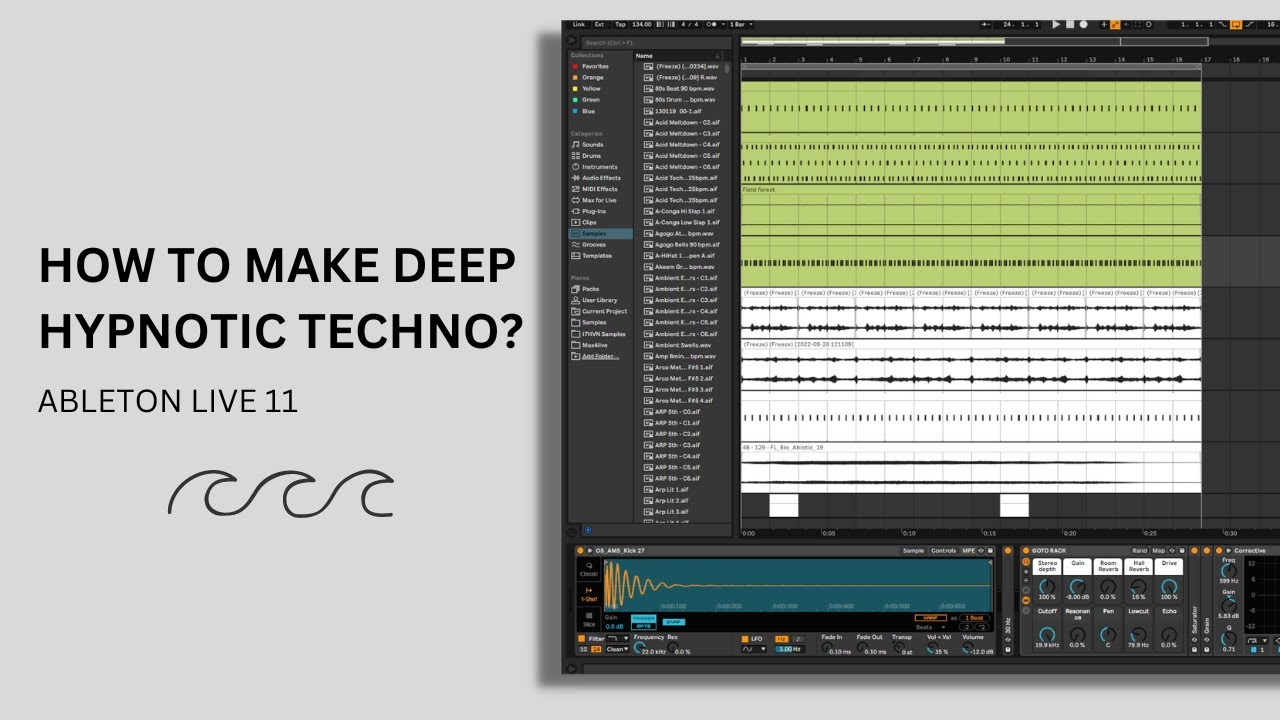Open the User Library place
Screen dimensions: 1280x720
[599, 300]
